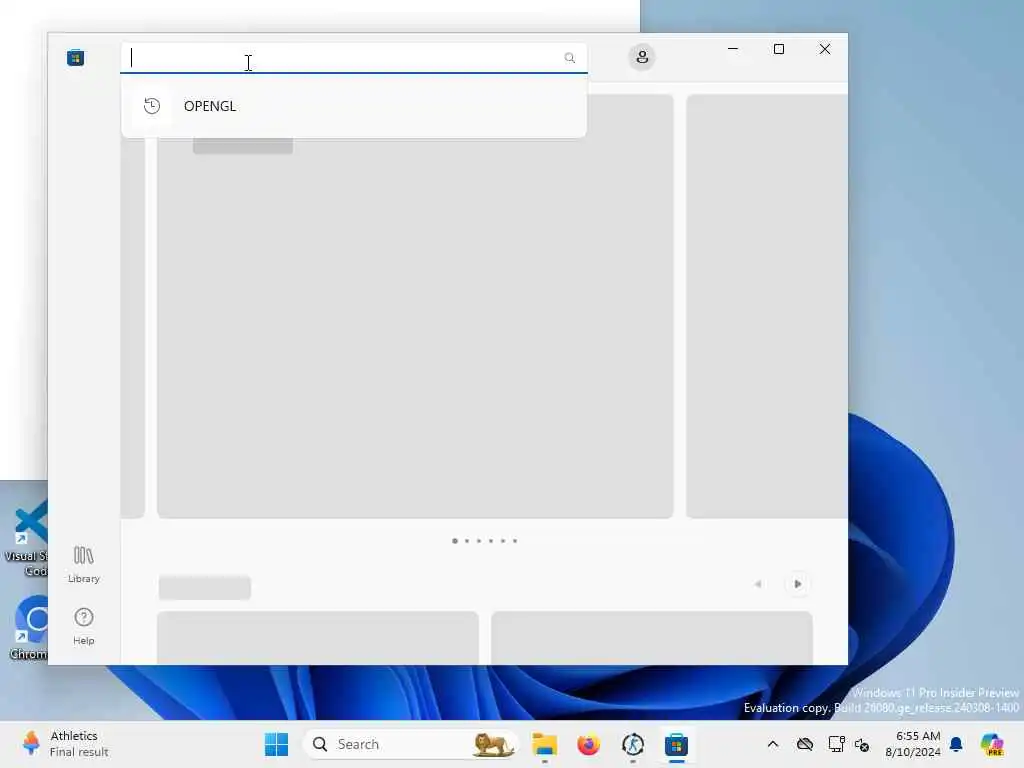Open the large featured placeholder card
The height and width of the screenshot is (768, 1024).
tap(415, 306)
